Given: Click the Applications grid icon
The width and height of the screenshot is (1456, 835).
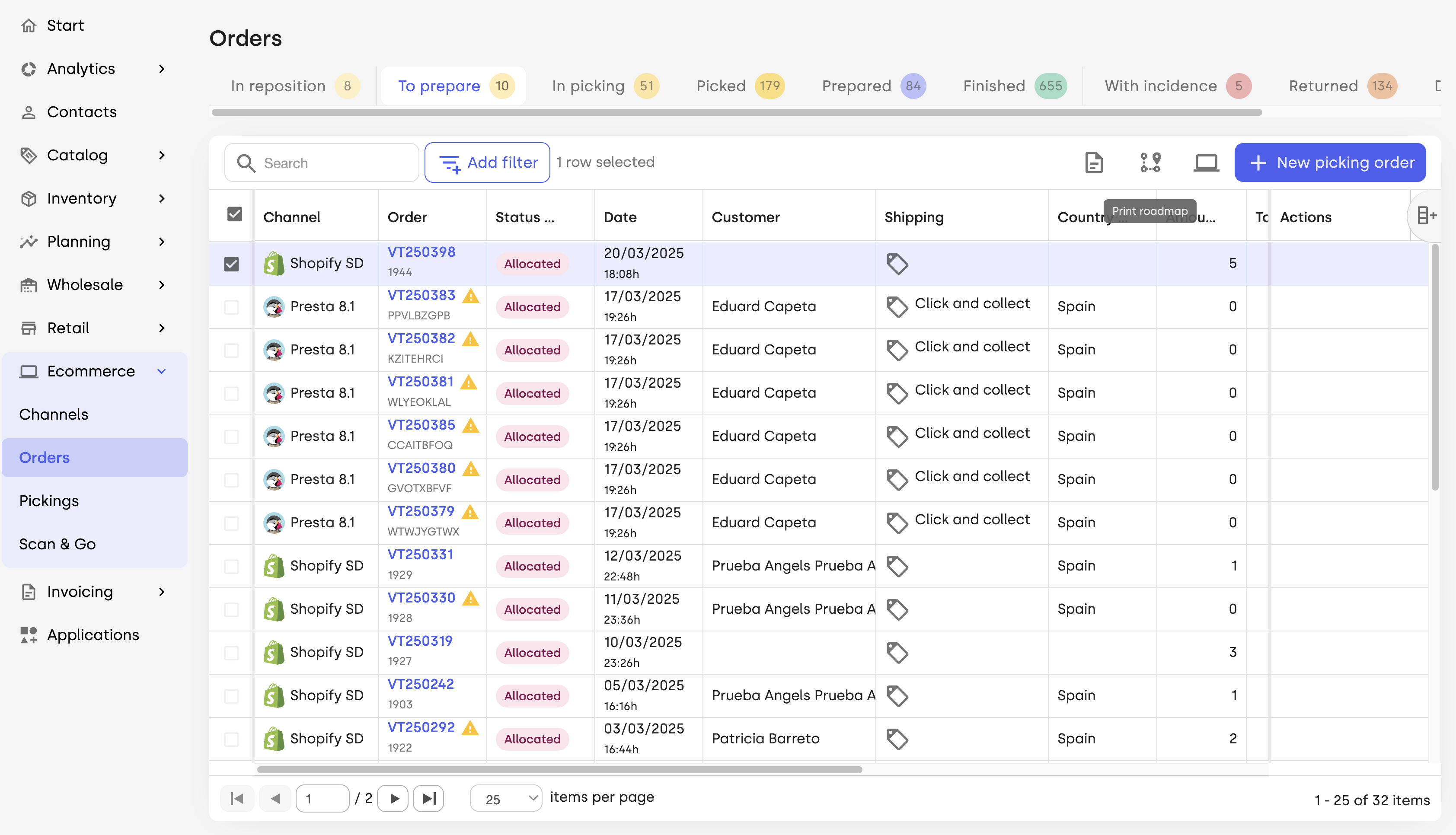Looking at the screenshot, I should (29, 635).
